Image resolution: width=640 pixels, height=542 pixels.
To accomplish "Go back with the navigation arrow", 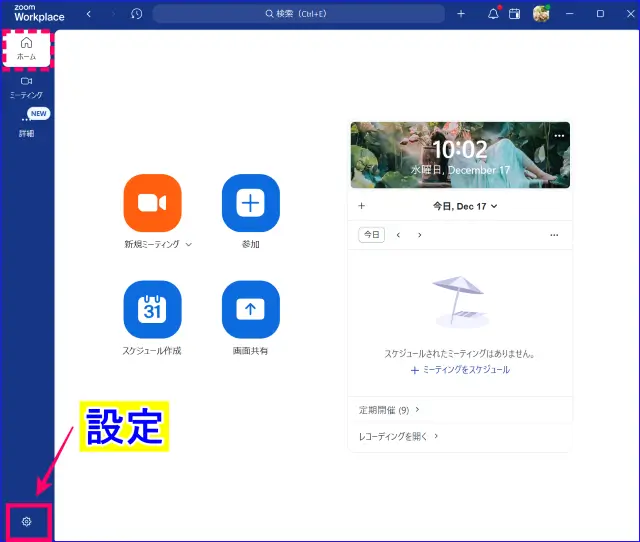I will [89, 14].
